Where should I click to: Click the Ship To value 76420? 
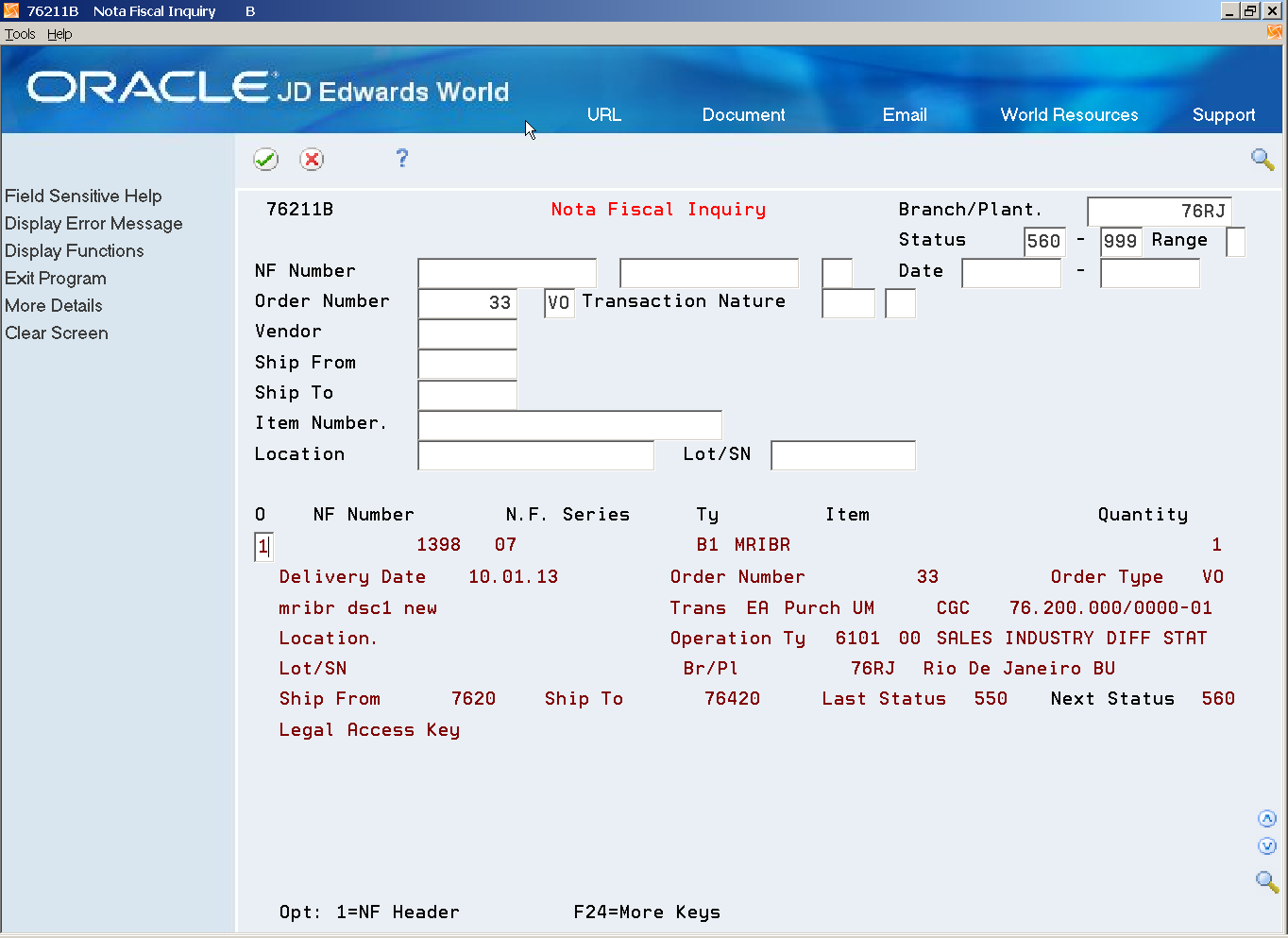(732, 698)
